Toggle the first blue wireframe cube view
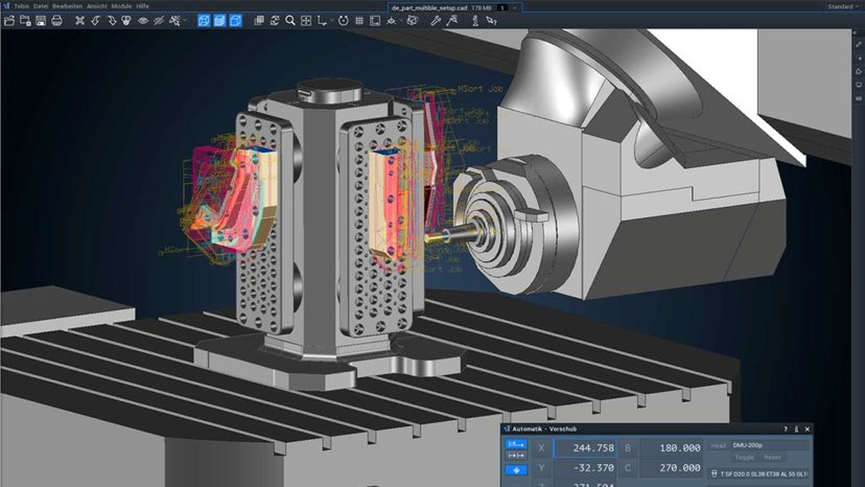The width and height of the screenshot is (865, 487). click(x=204, y=21)
